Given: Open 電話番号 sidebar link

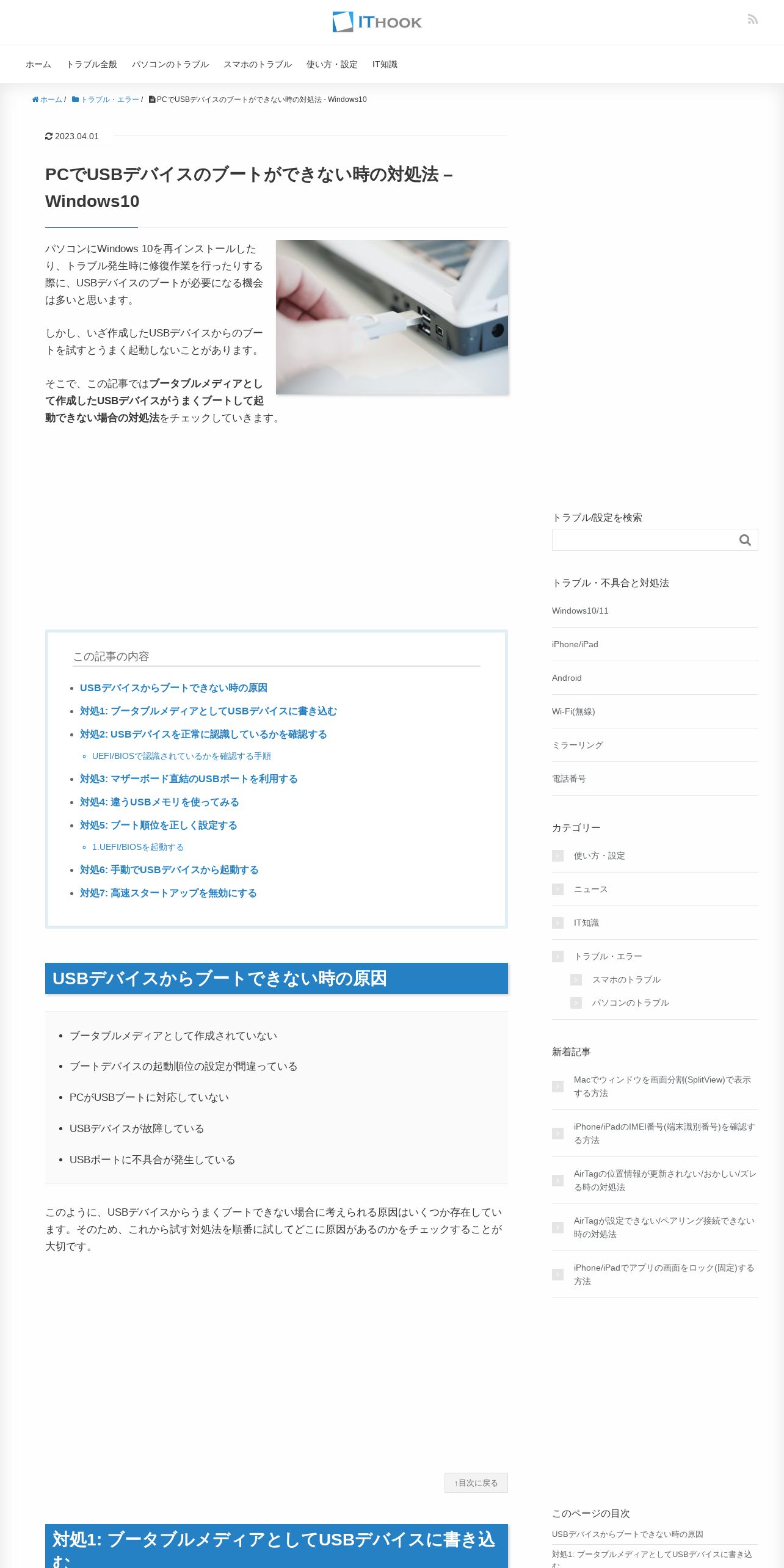Looking at the screenshot, I should coord(569,779).
